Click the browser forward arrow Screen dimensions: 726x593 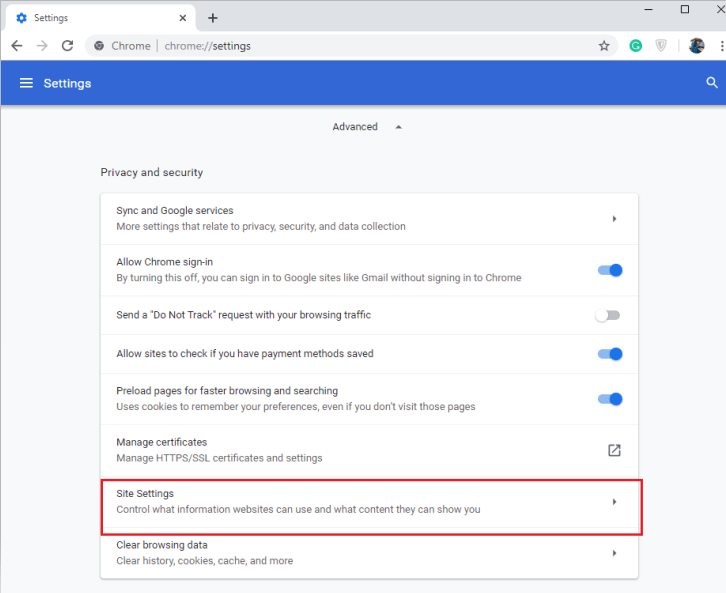coord(42,46)
